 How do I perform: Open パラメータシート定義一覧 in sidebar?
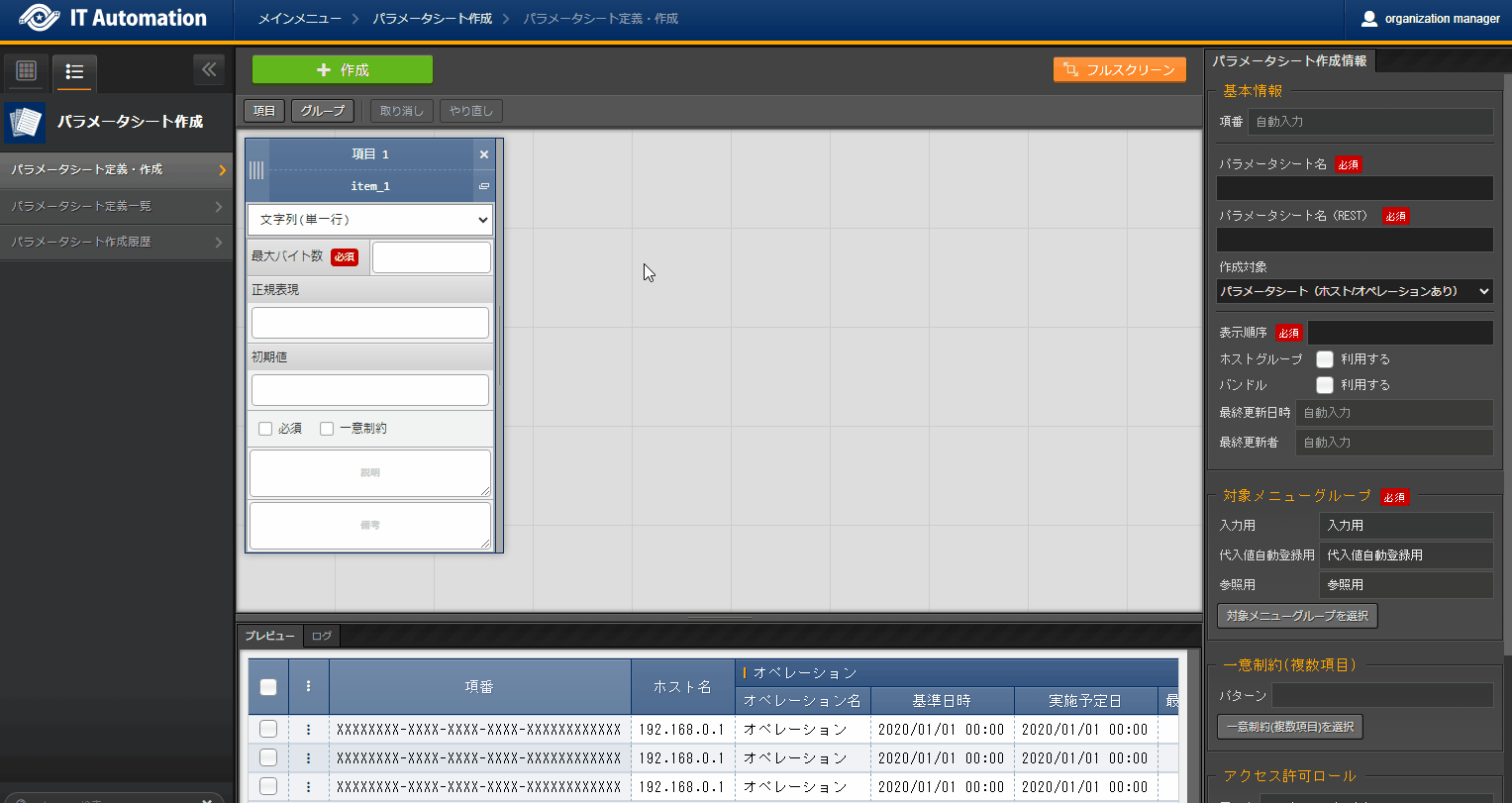116,206
